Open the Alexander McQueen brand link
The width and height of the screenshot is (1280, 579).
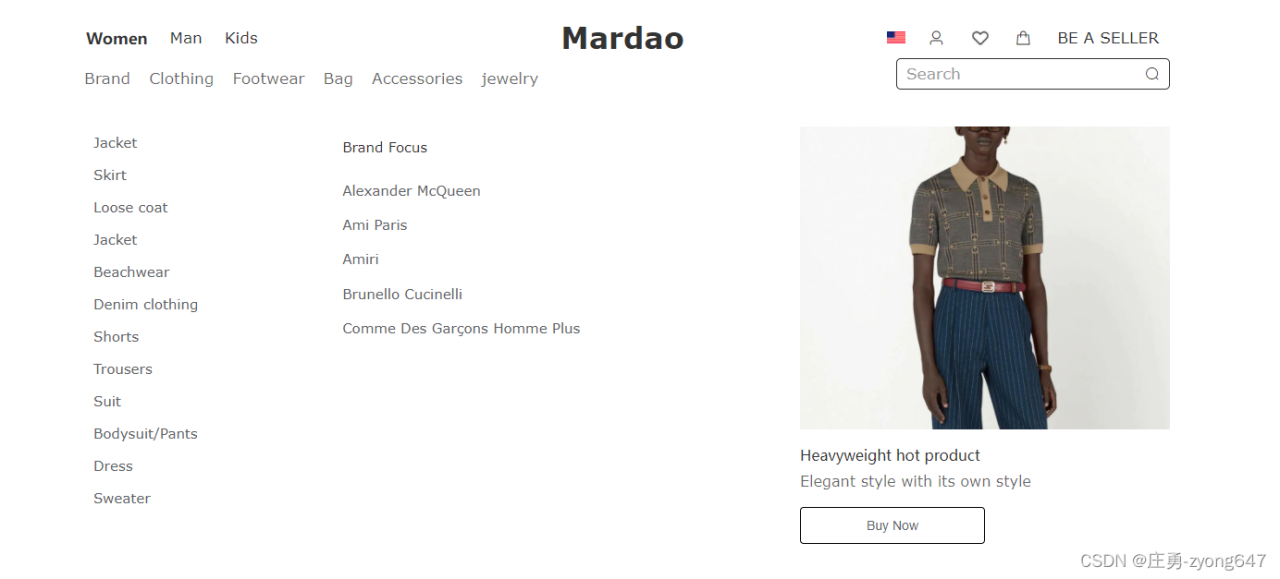tap(411, 191)
